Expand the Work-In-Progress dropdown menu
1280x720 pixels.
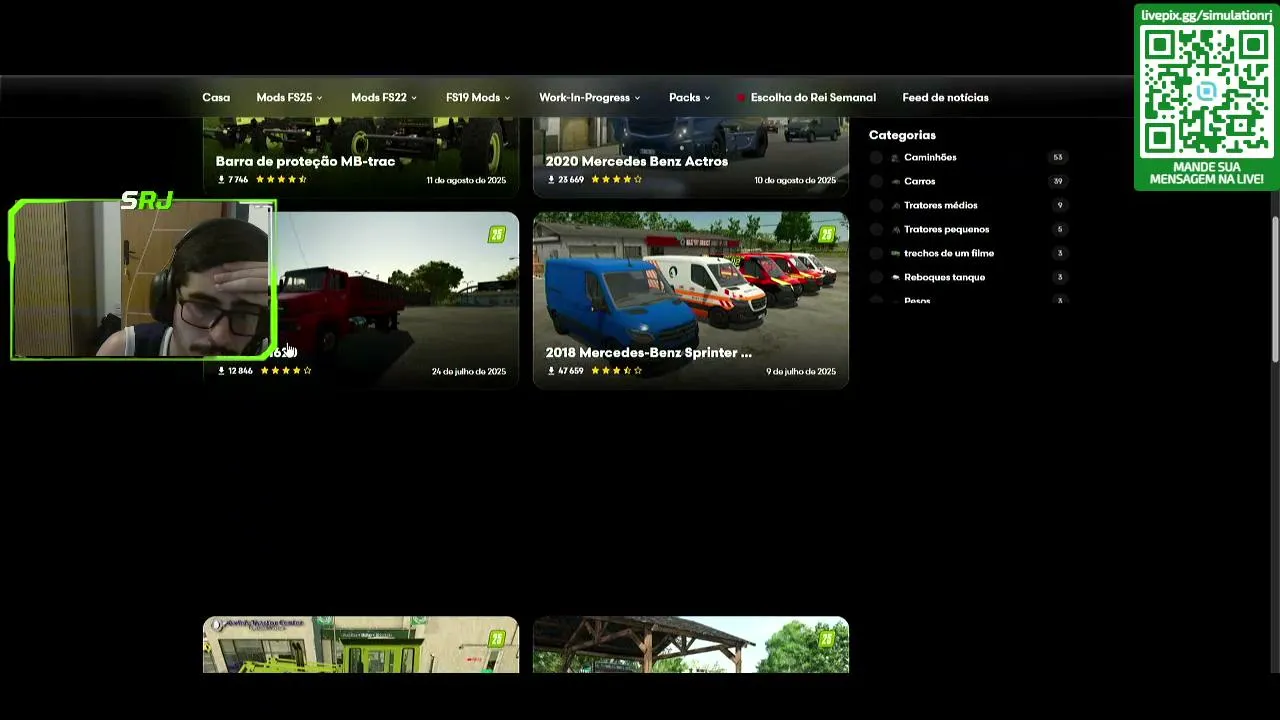pos(590,98)
